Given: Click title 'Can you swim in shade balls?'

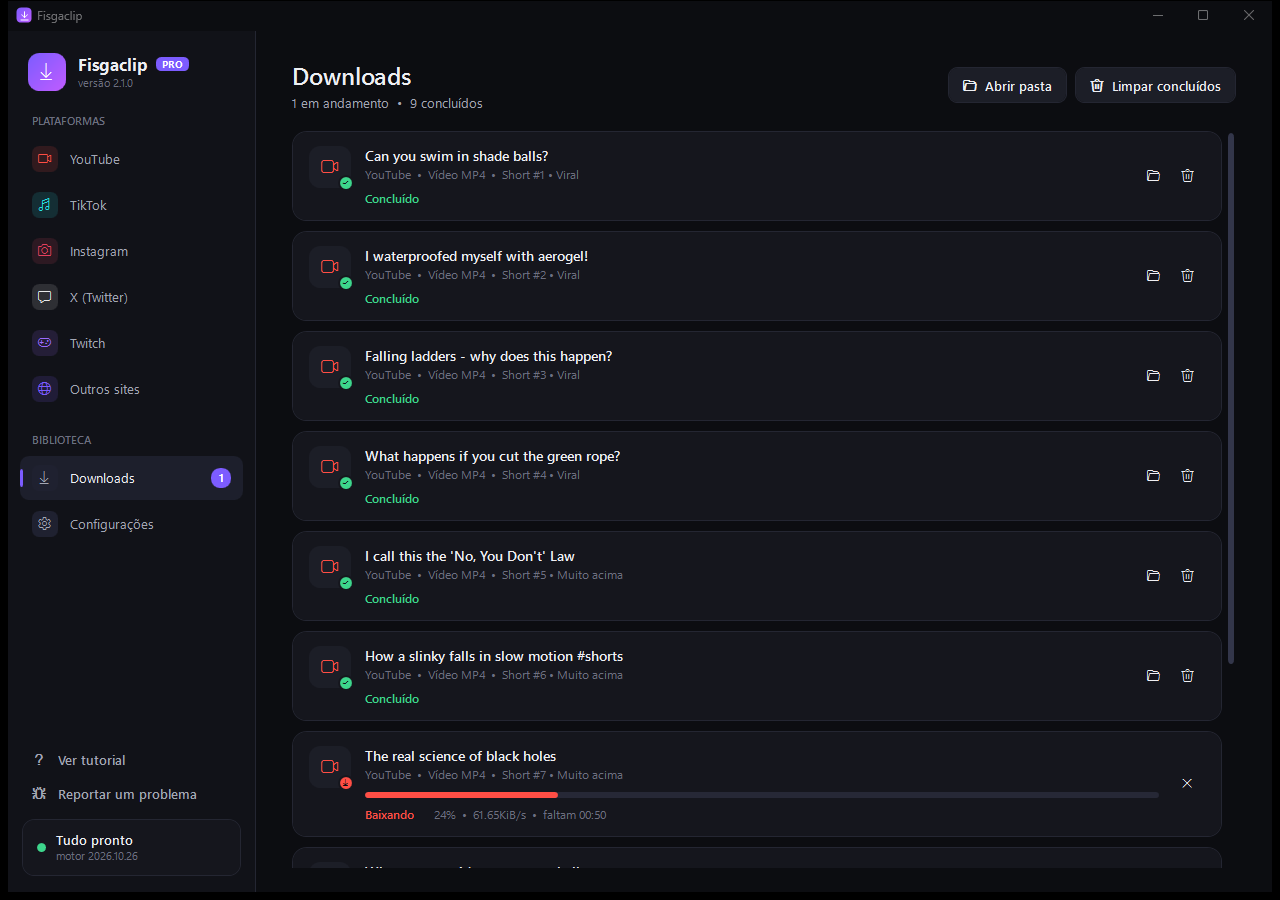Looking at the screenshot, I should click(456, 156).
